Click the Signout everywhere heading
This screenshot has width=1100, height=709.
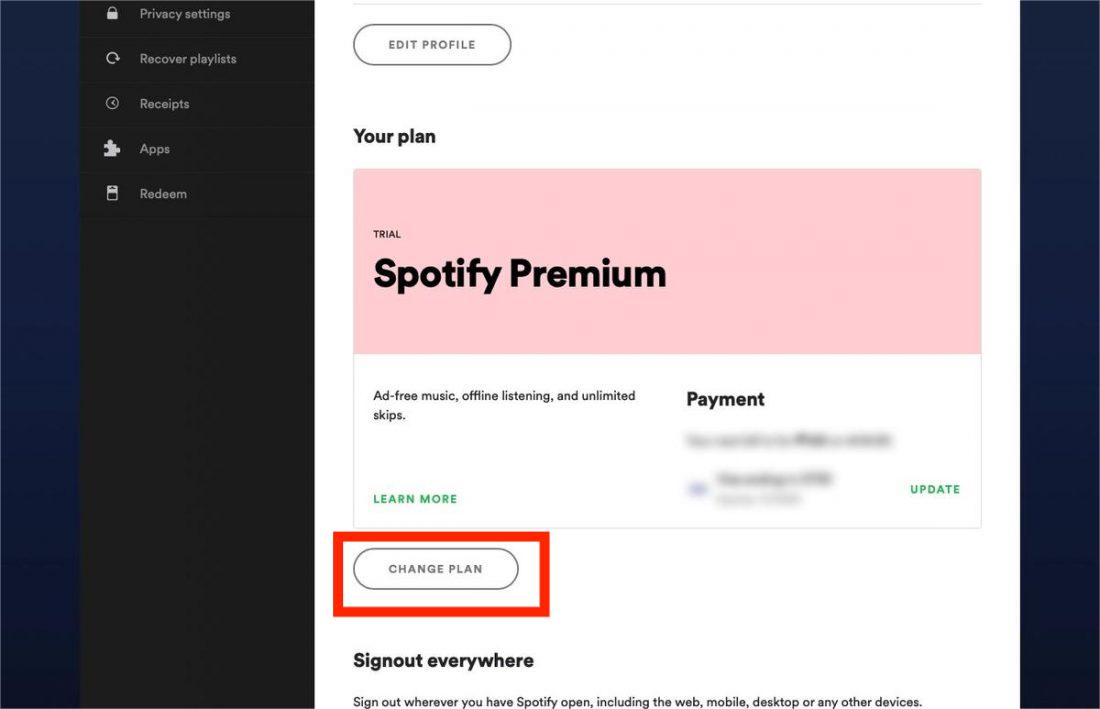tap(443, 660)
